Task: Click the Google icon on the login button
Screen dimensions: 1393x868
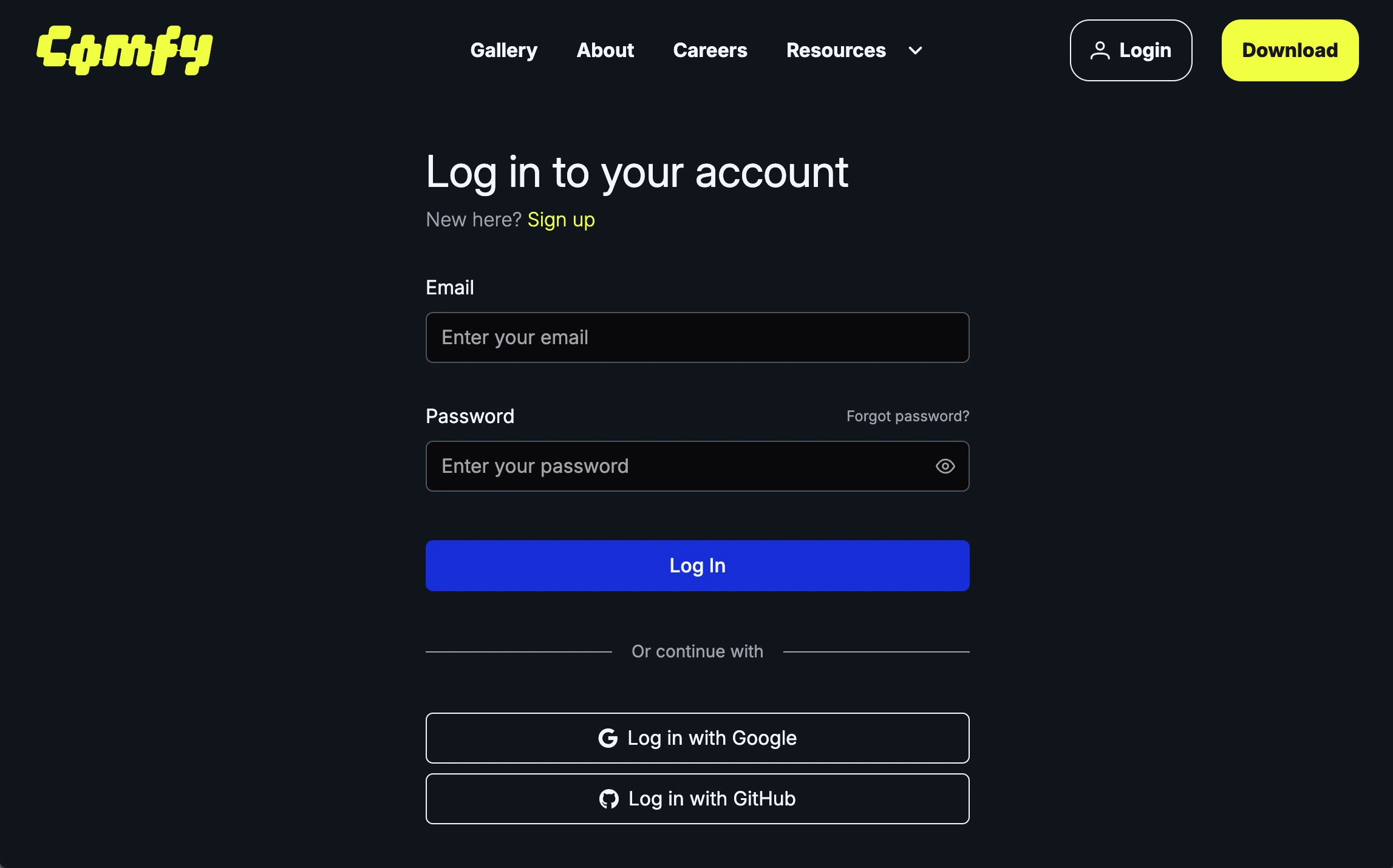Action: [608, 738]
